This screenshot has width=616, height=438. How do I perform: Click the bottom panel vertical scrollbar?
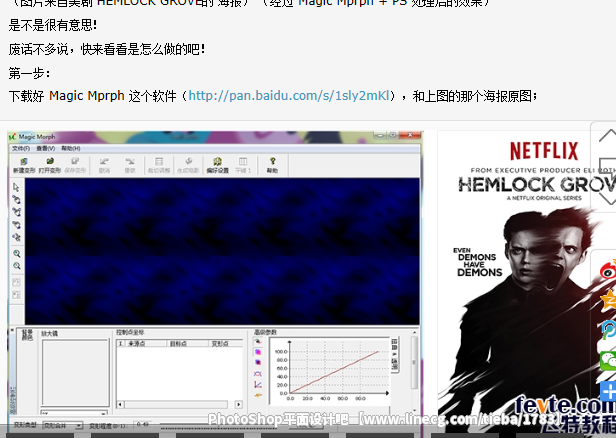[414, 371]
